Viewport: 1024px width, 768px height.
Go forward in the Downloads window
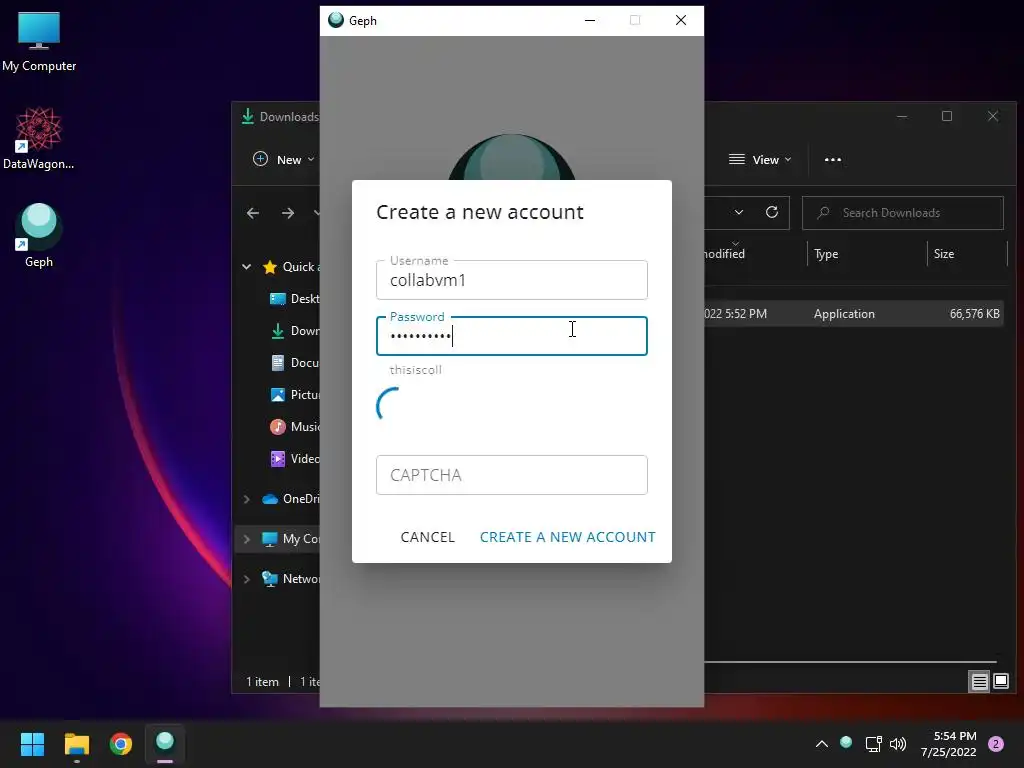click(287, 213)
